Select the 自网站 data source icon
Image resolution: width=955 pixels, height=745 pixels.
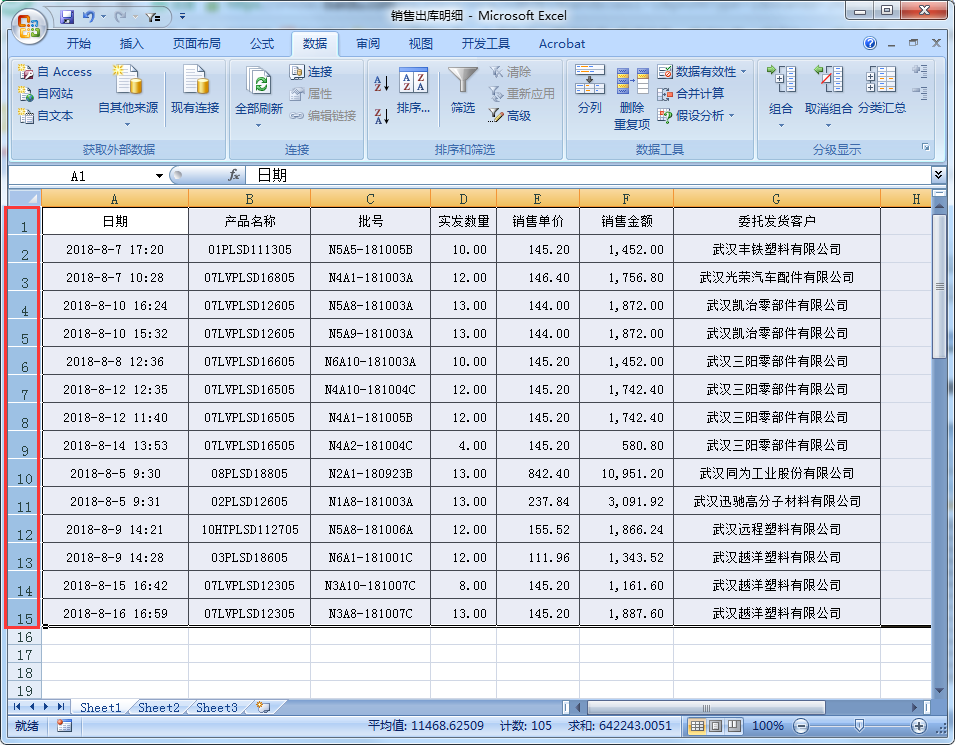pyautogui.click(x=54, y=90)
